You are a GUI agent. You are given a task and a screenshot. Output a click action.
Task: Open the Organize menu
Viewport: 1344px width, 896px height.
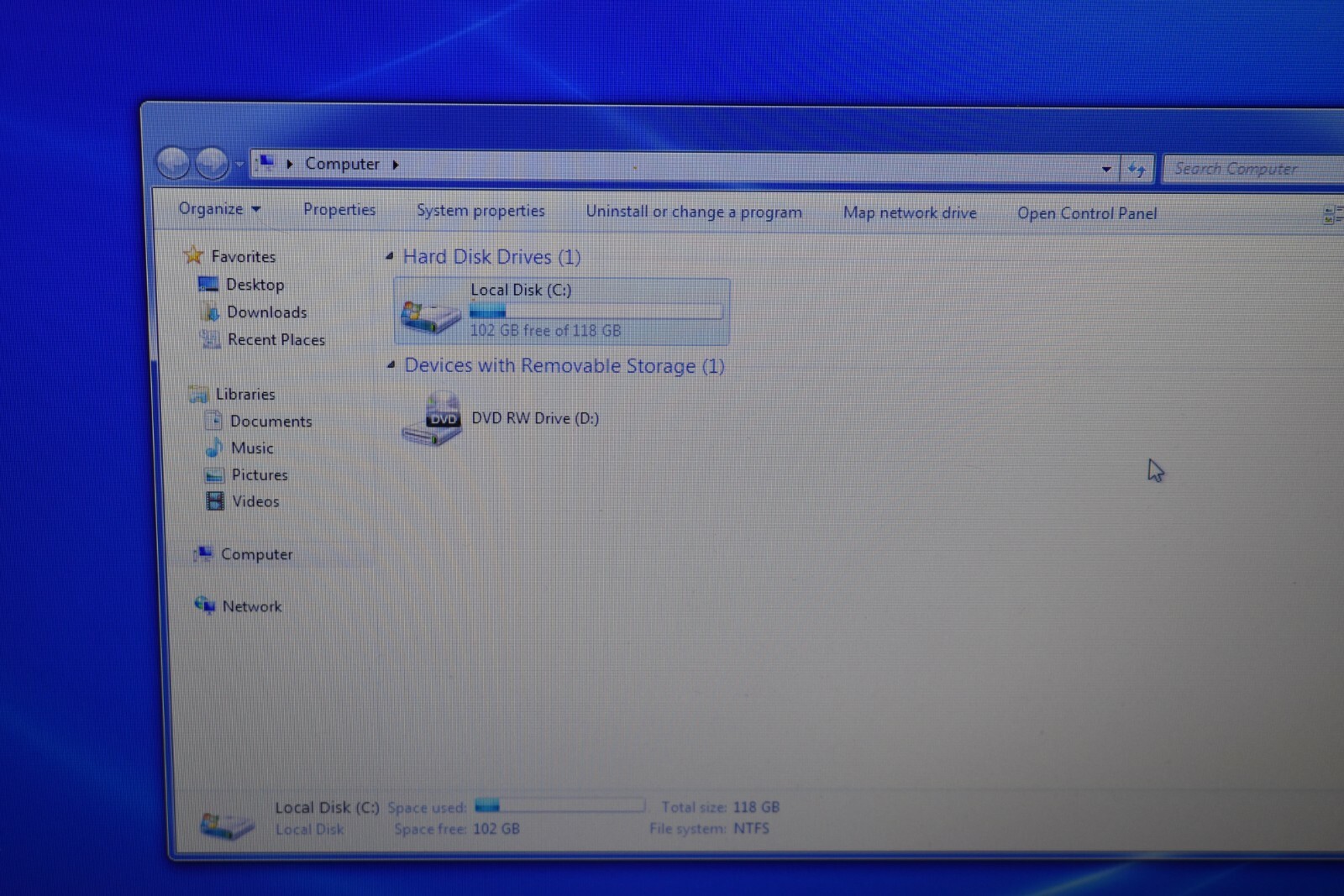click(x=219, y=208)
